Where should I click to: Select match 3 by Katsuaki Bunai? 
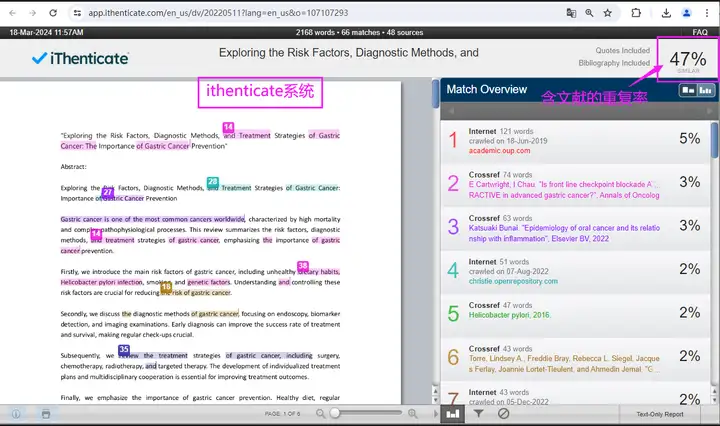coord(575,229)
